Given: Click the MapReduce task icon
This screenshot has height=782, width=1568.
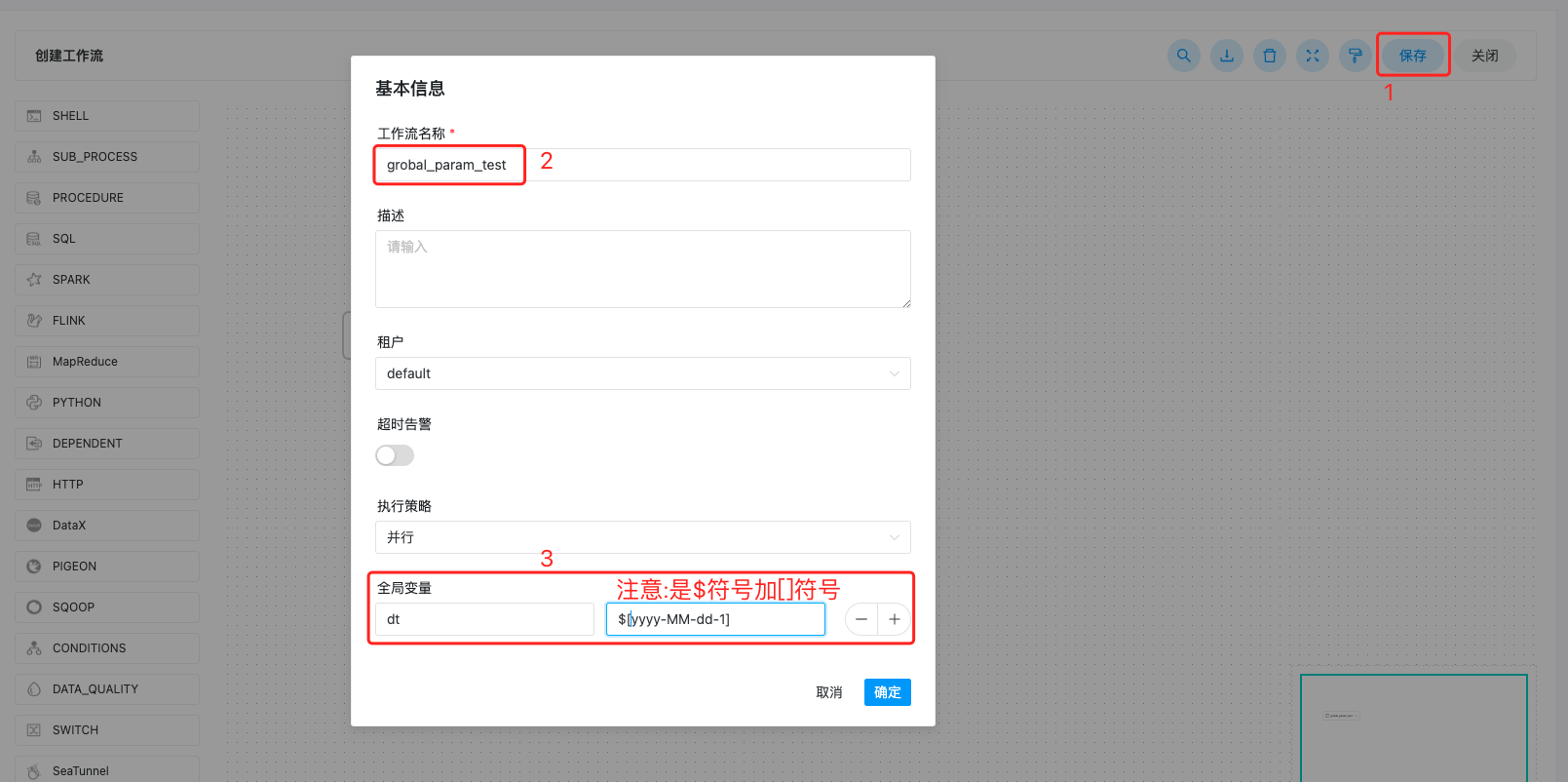Looking at the screenshot, I should (x=34, y=362).
